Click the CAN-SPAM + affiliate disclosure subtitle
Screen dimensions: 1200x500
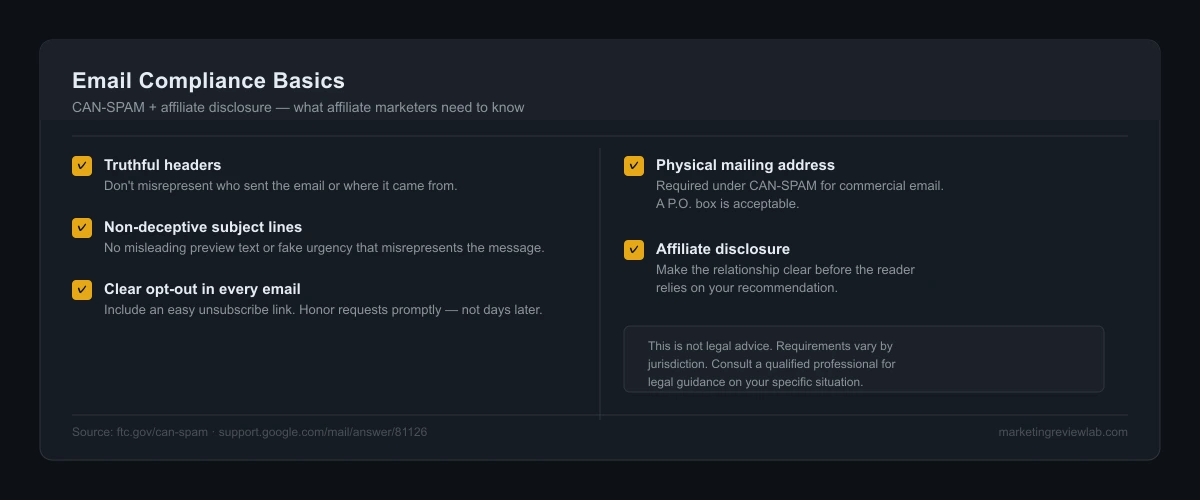coord(298,107)
